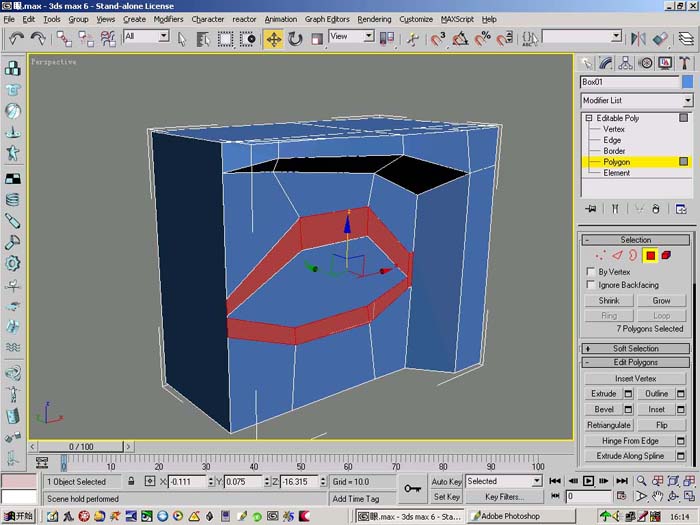Viewport: 700px width, 525px height.
Task: Open the Utilities hammer panel tab
Action: tap(684, 63)
